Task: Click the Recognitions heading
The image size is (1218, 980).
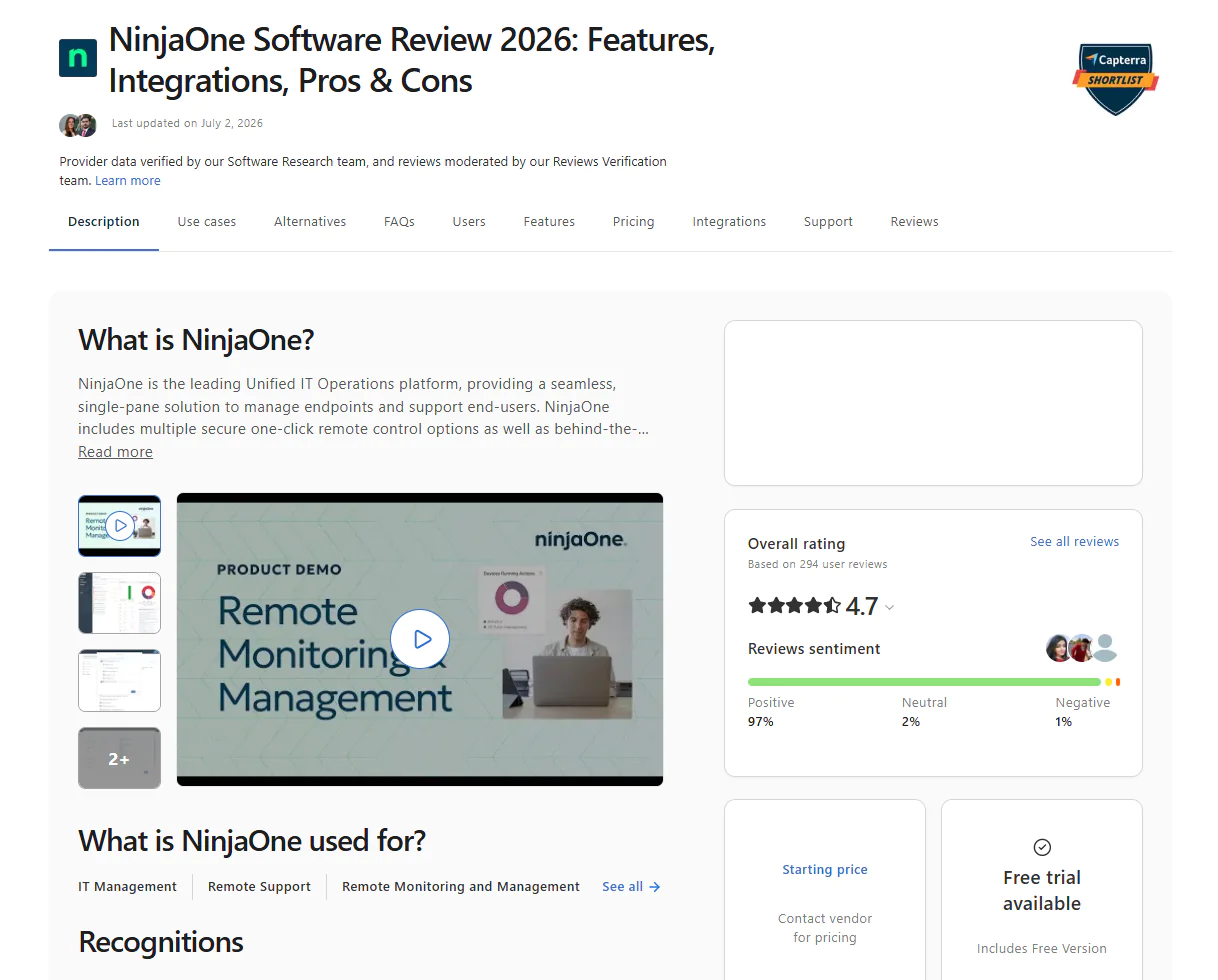Action: [161, 942]
